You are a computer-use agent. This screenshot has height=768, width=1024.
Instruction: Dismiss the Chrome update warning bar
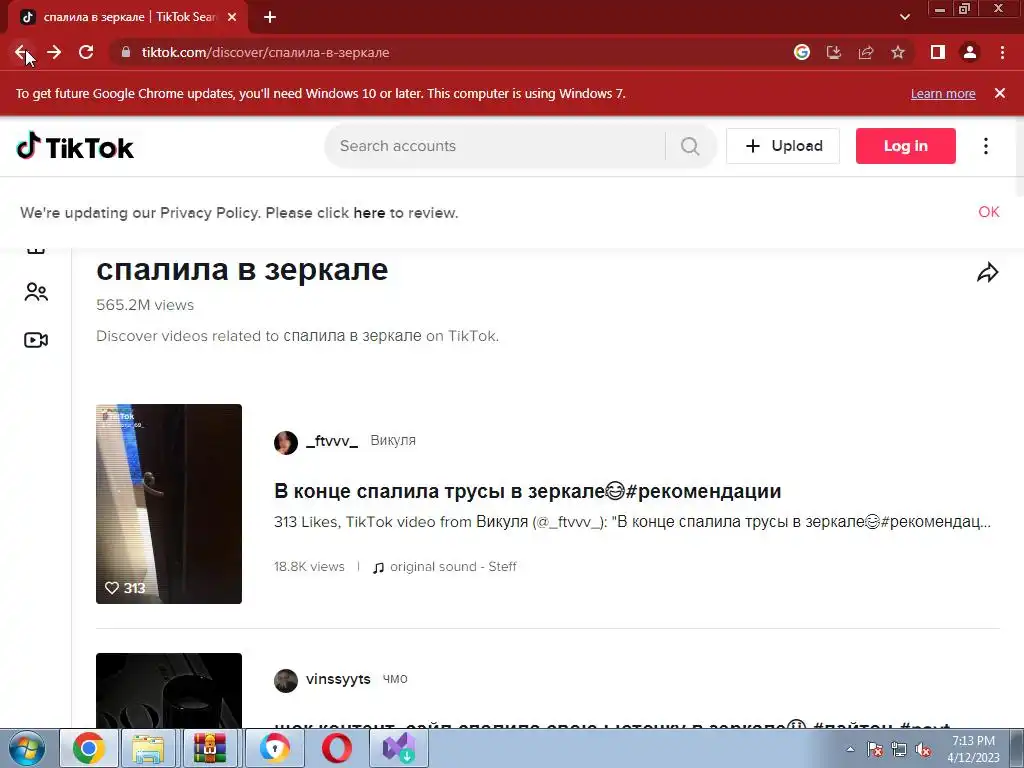pyautogui.click(x=1000, y=93)
